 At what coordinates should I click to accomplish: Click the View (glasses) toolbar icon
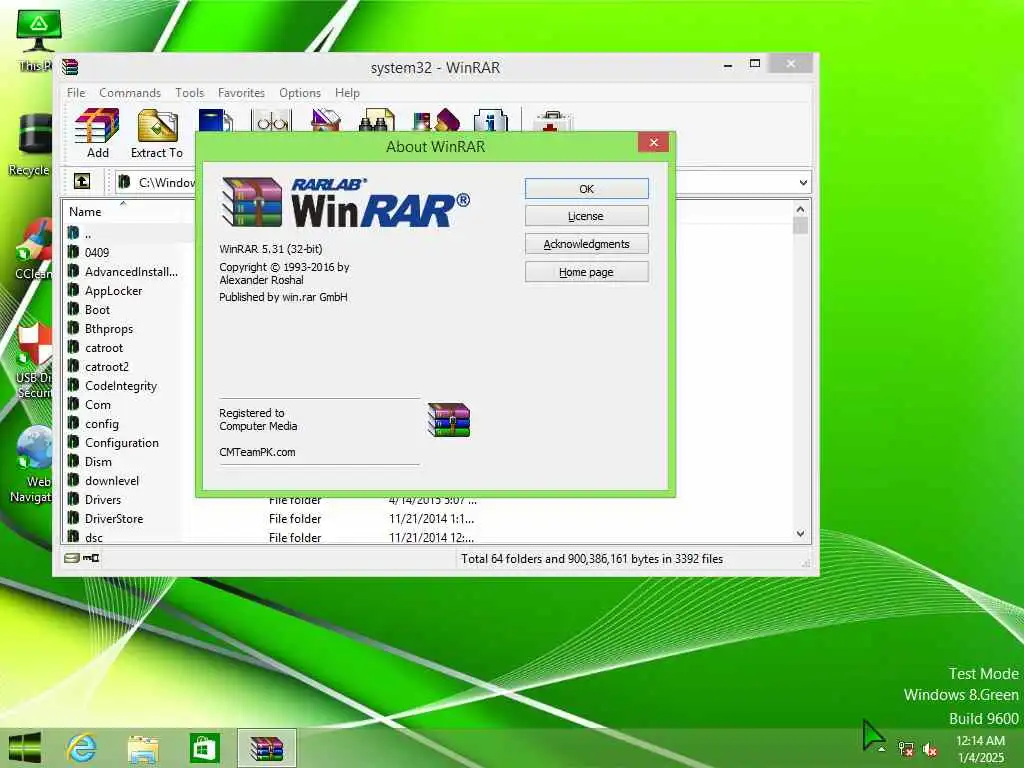pos(271,121)
